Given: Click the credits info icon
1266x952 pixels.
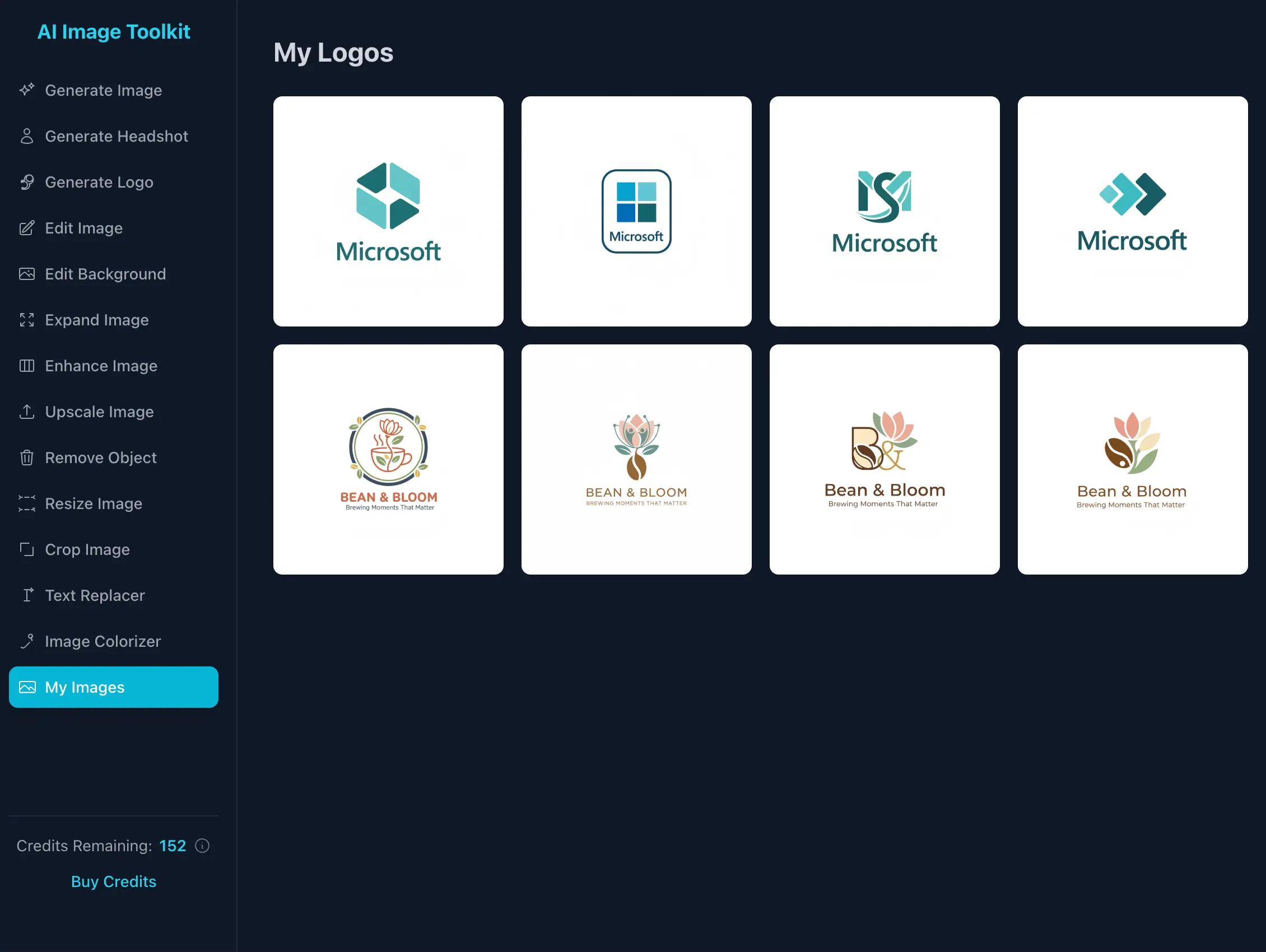Looking at the screenshot, I should 203,846.
